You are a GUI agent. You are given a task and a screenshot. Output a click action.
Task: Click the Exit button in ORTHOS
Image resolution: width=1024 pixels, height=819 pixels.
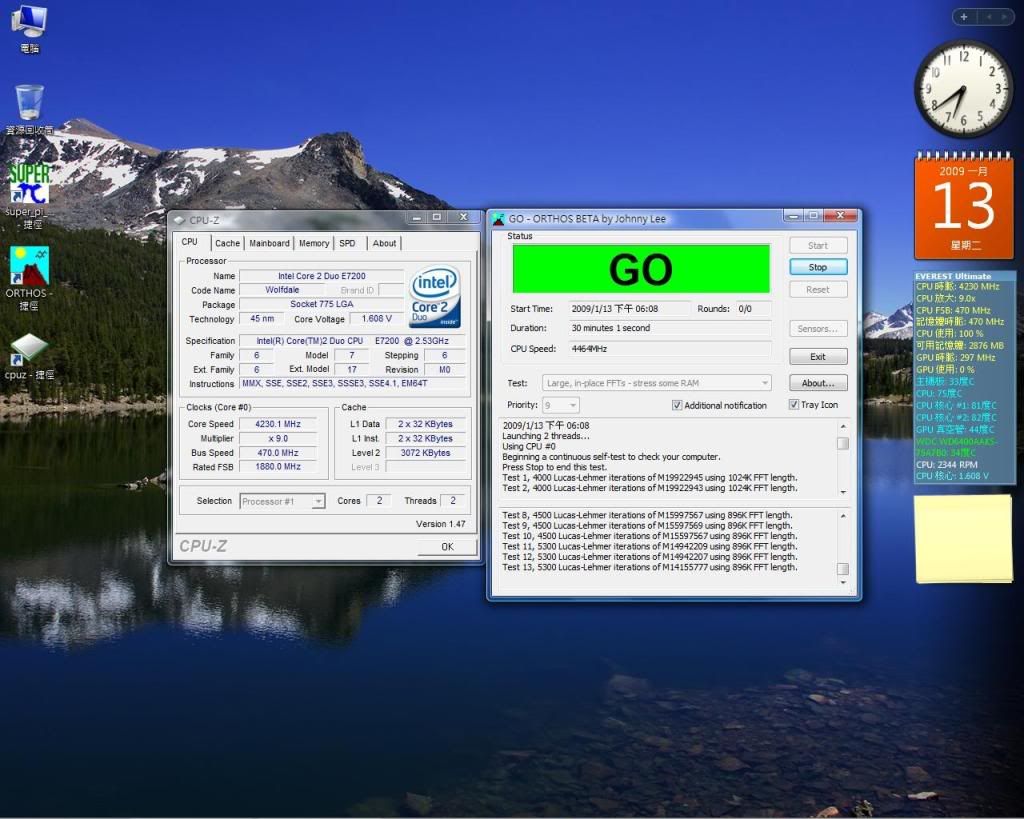(x=818, y=357)
